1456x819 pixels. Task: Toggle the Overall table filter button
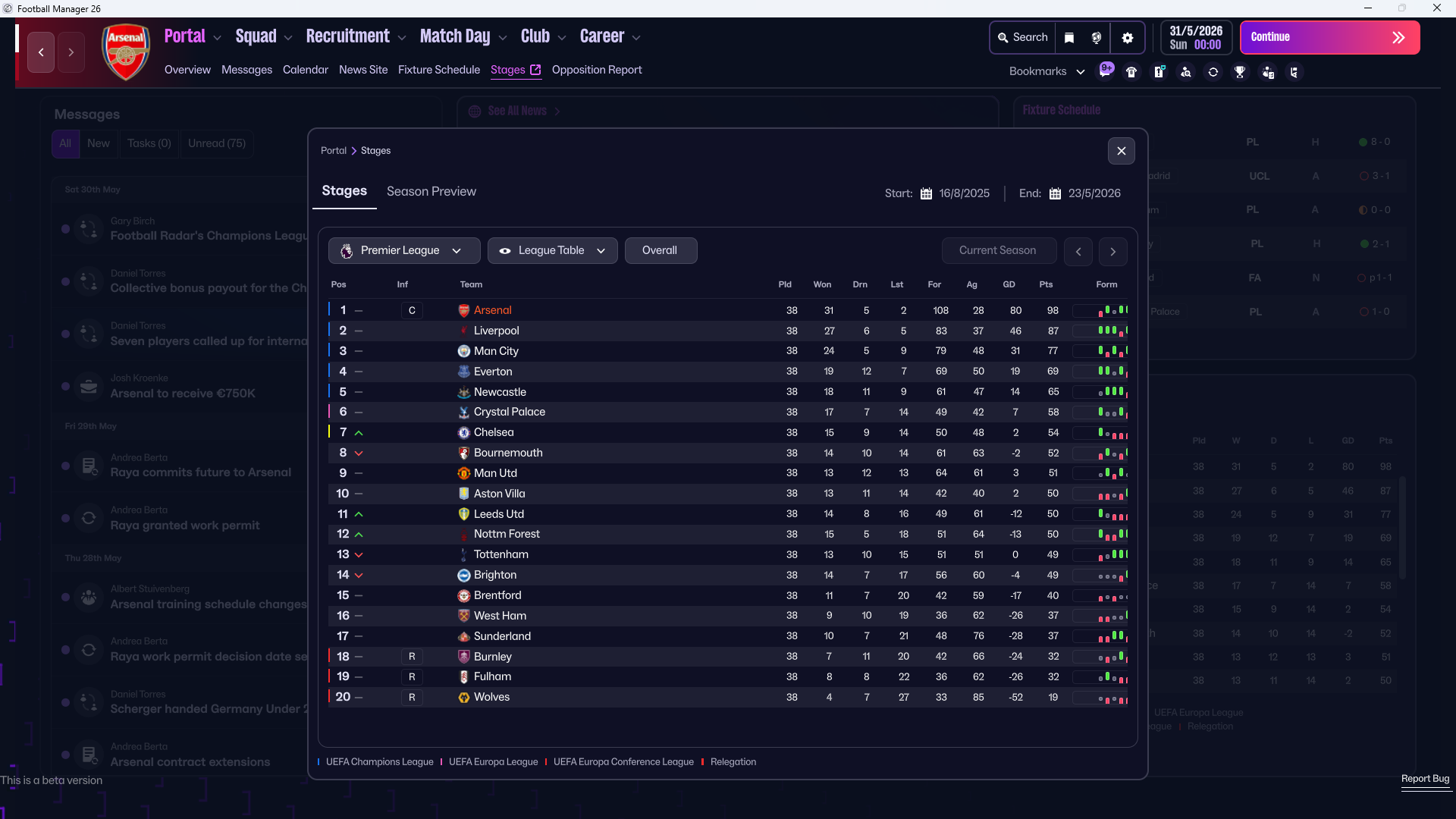660,250
